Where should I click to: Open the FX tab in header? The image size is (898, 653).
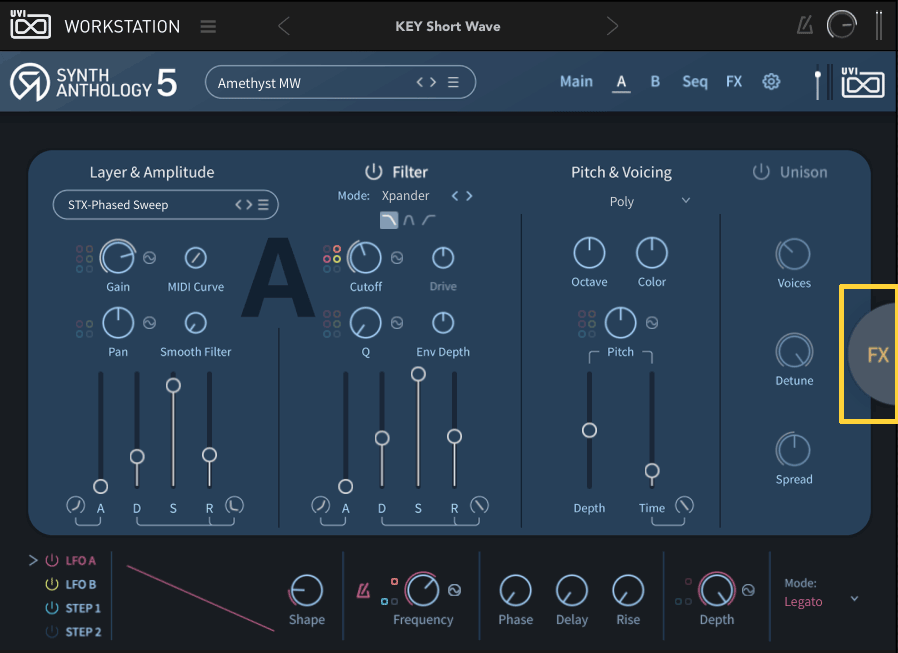tap(734, 81)
